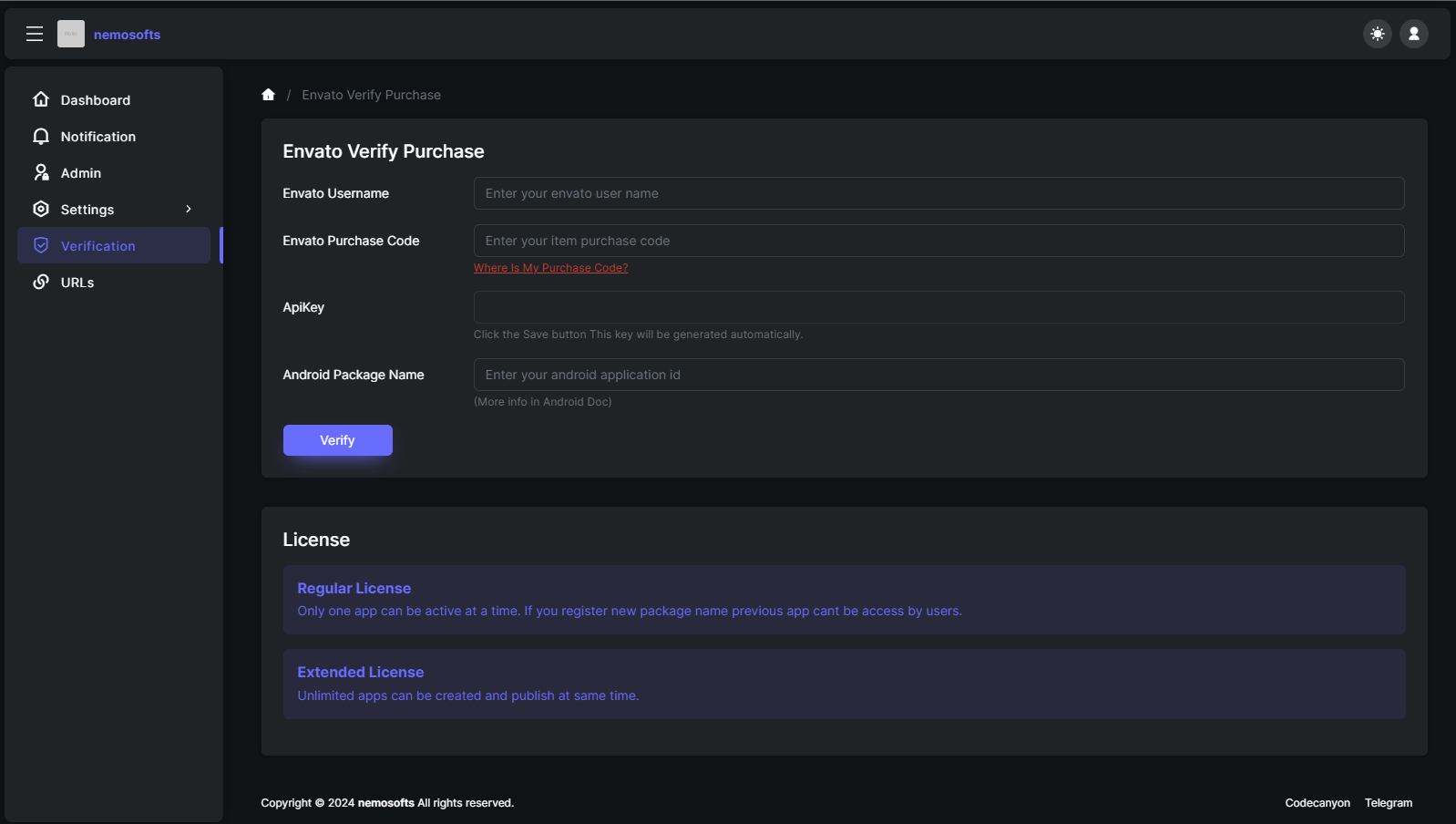Focus the Android Package Name field
Screen dimensions: 1456x824
(938, 375)
